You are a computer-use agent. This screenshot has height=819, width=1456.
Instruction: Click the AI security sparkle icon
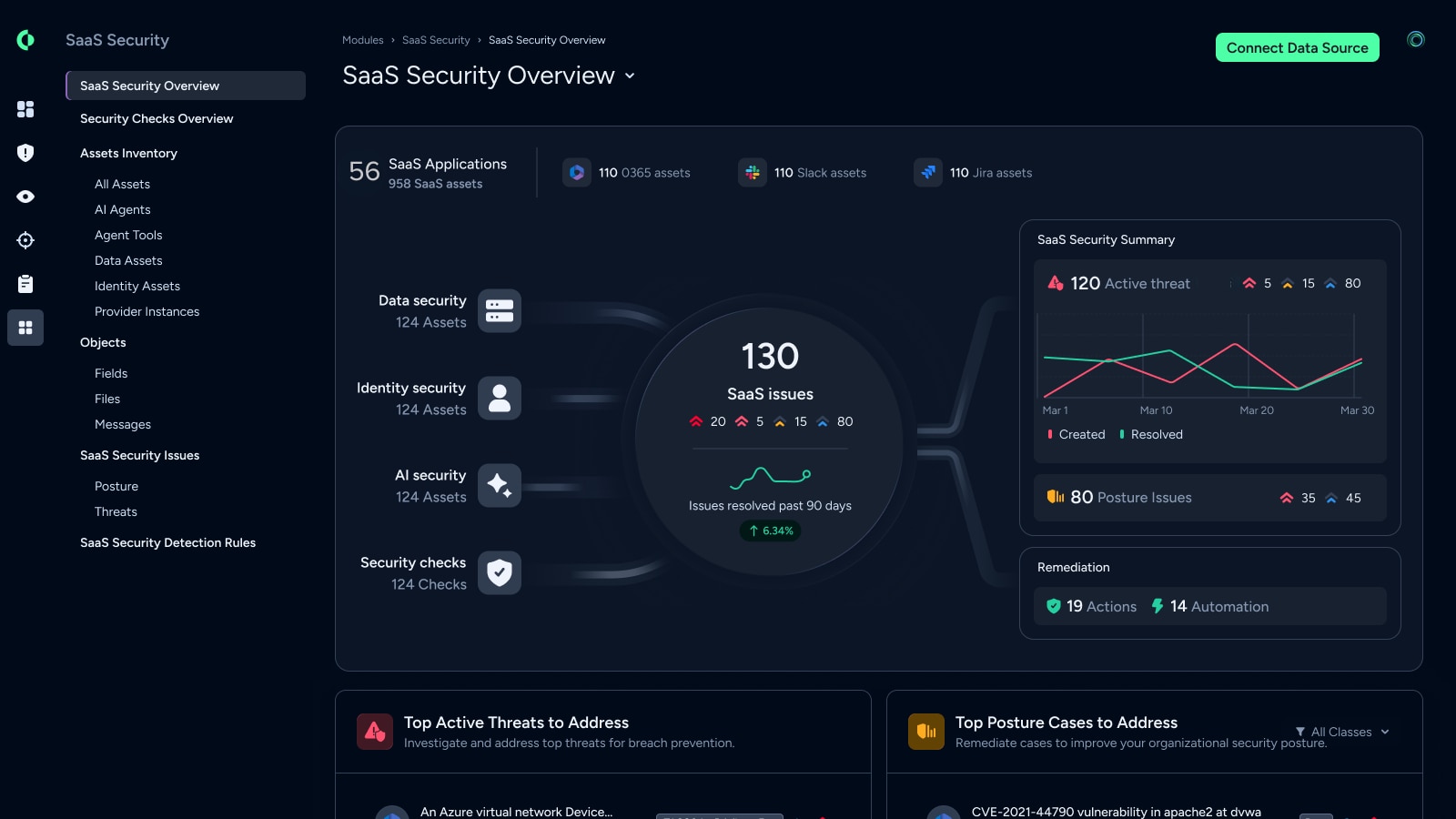500,486
